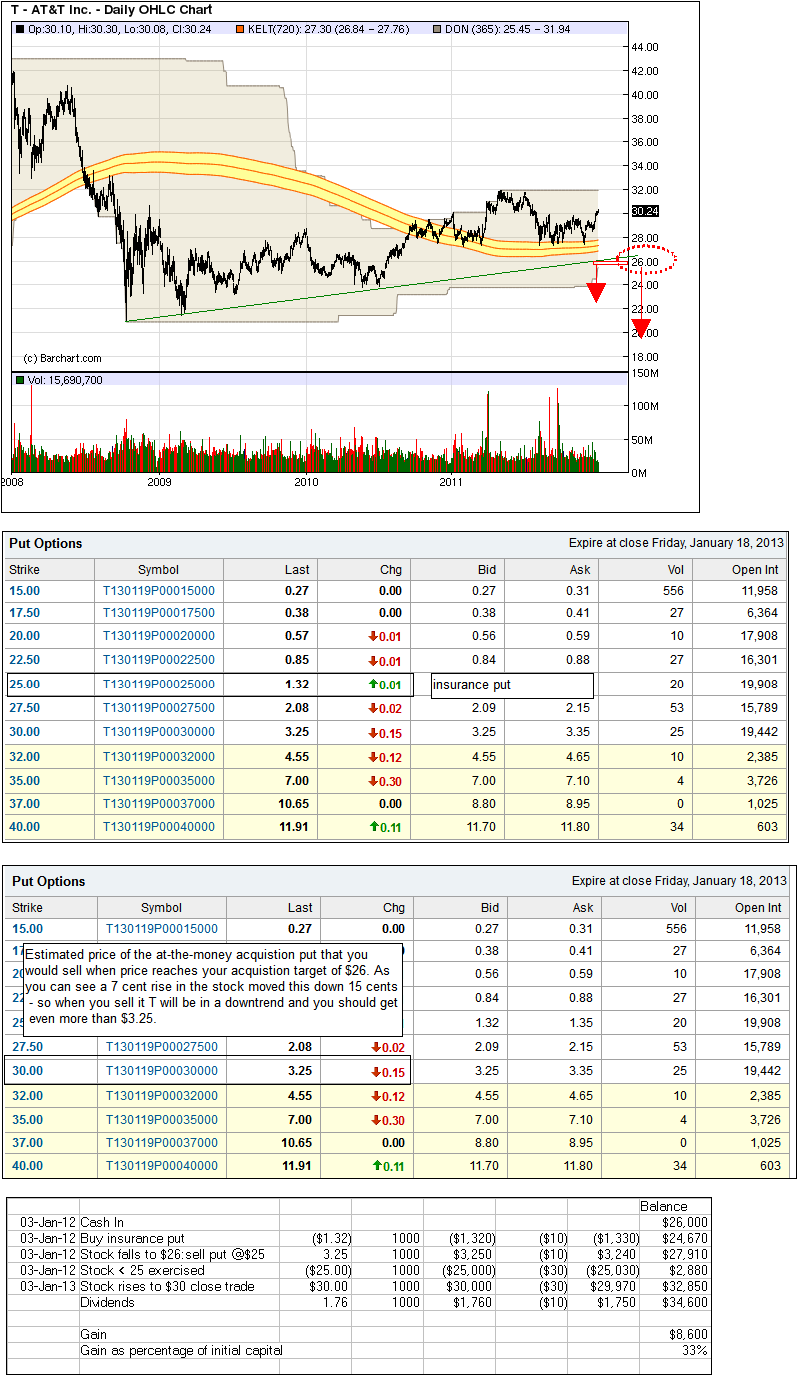Sort by Bid header in lower table

pyautogui.click(x=490, y=907)
